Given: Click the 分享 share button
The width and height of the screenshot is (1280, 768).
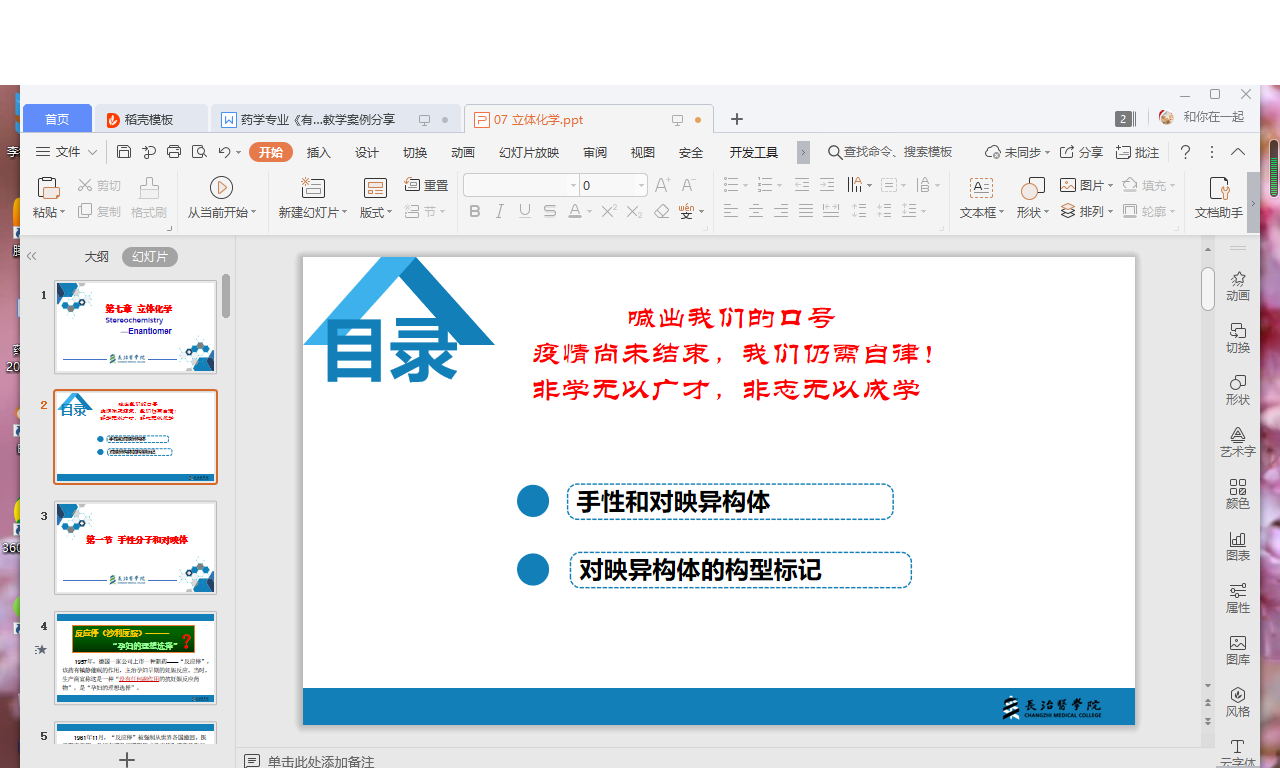Looking at the screenshot, I should [1081, 152].
